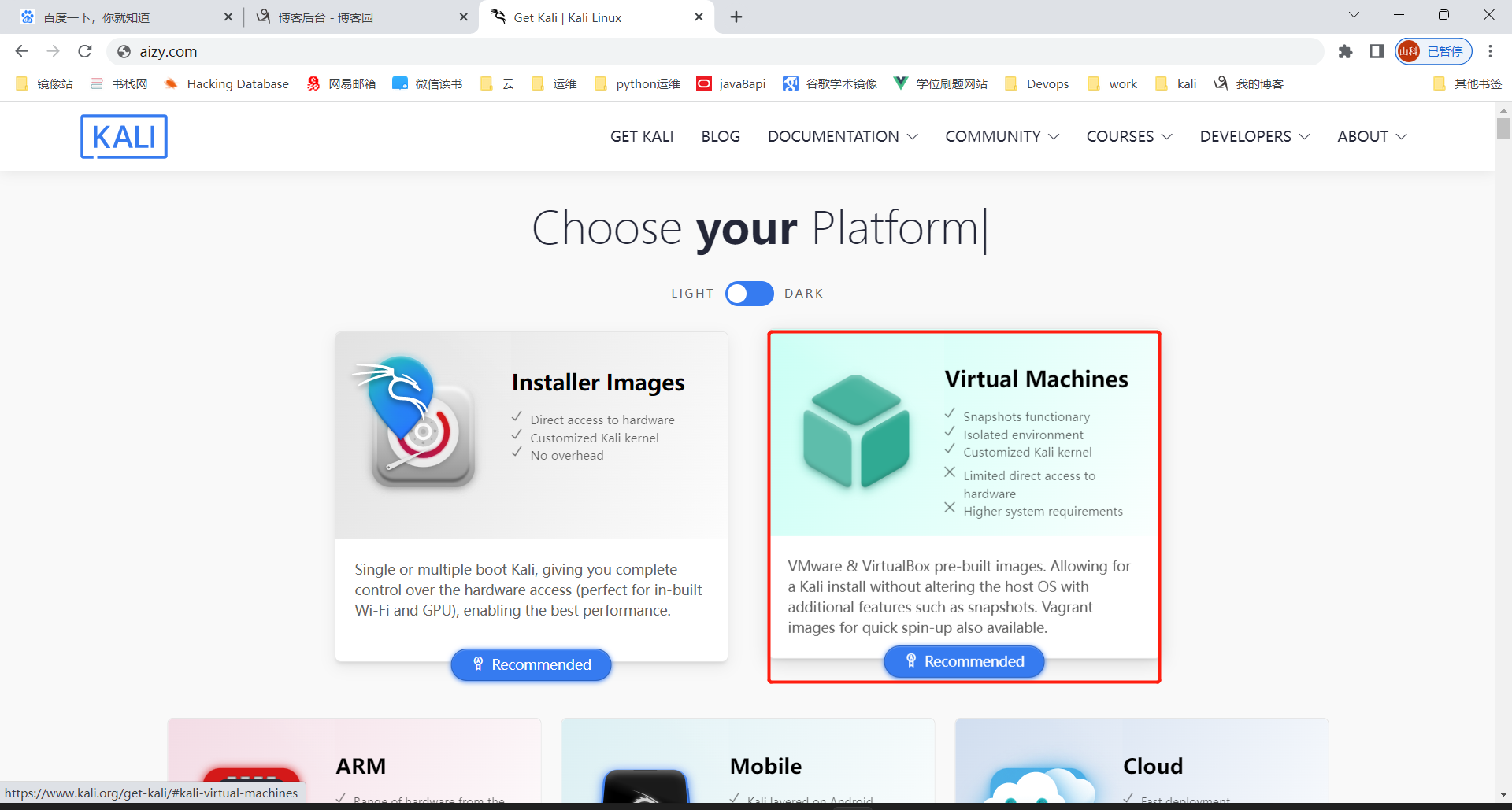This screenshot has width=1512, height=810.
Task: Toggle the Light/Dark theme switch
Action: click(749, 293)
